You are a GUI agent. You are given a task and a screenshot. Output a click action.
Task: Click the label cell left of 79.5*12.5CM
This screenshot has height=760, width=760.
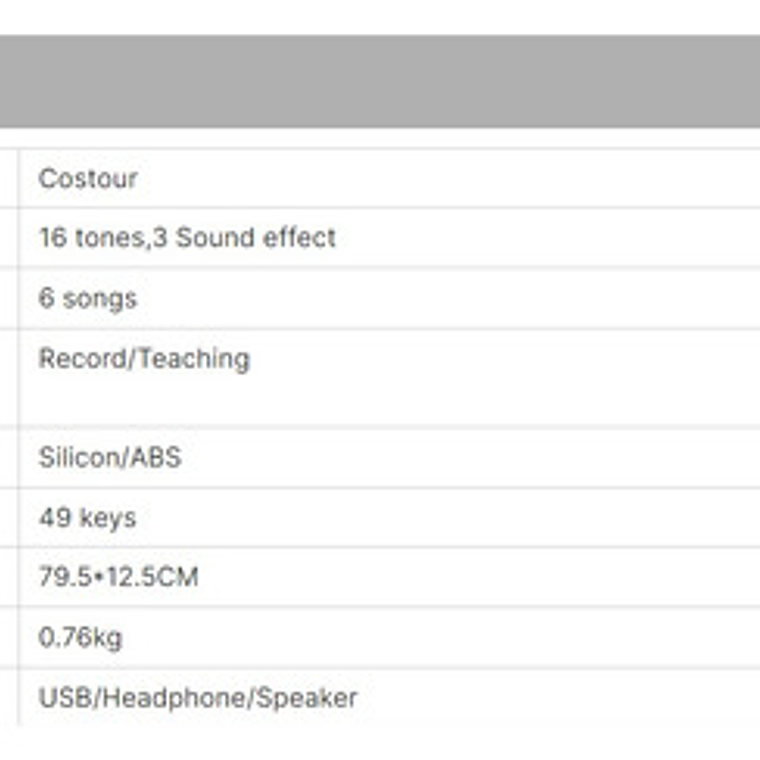(x=8, y=577)
